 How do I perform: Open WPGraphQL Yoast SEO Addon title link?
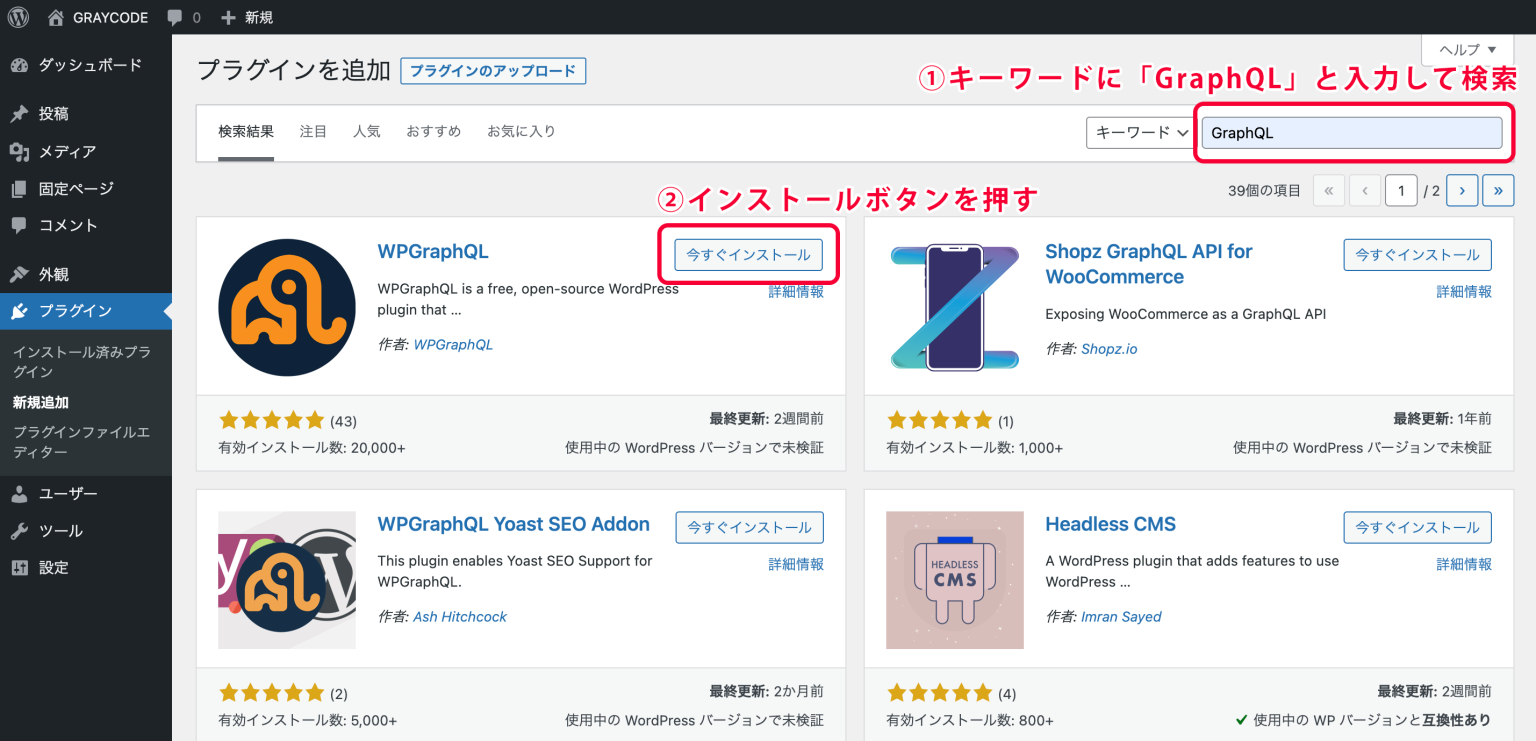pyautogui.click(x=513, y=524)
